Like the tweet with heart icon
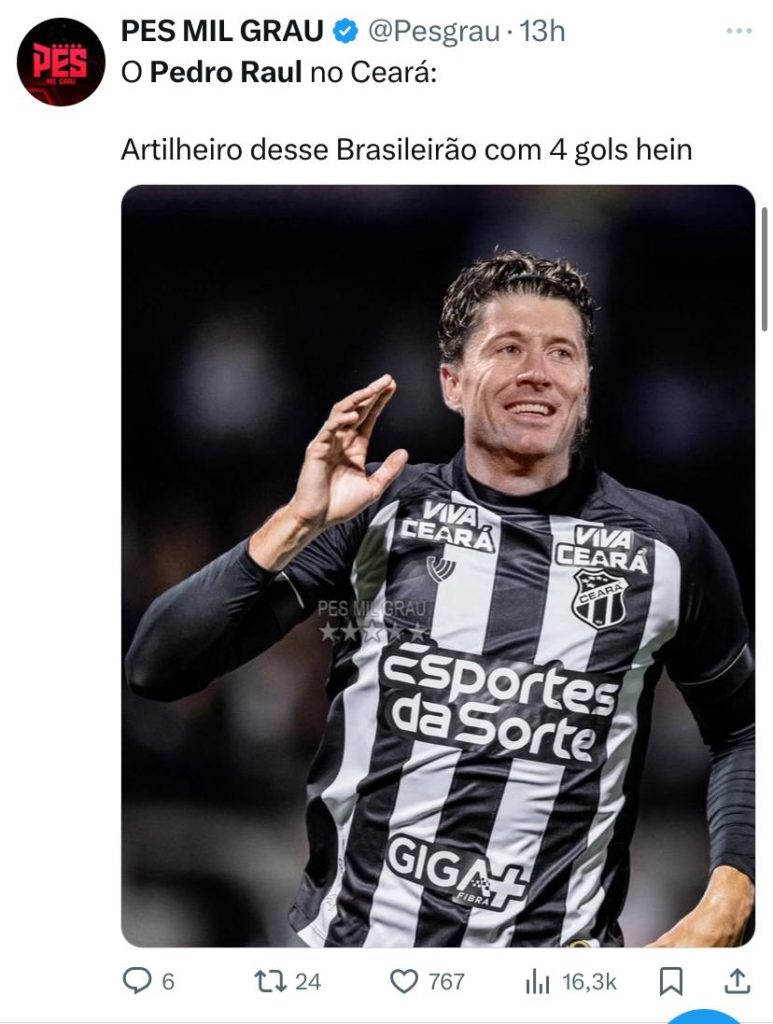773x1024 pixels. pos(403,981)
